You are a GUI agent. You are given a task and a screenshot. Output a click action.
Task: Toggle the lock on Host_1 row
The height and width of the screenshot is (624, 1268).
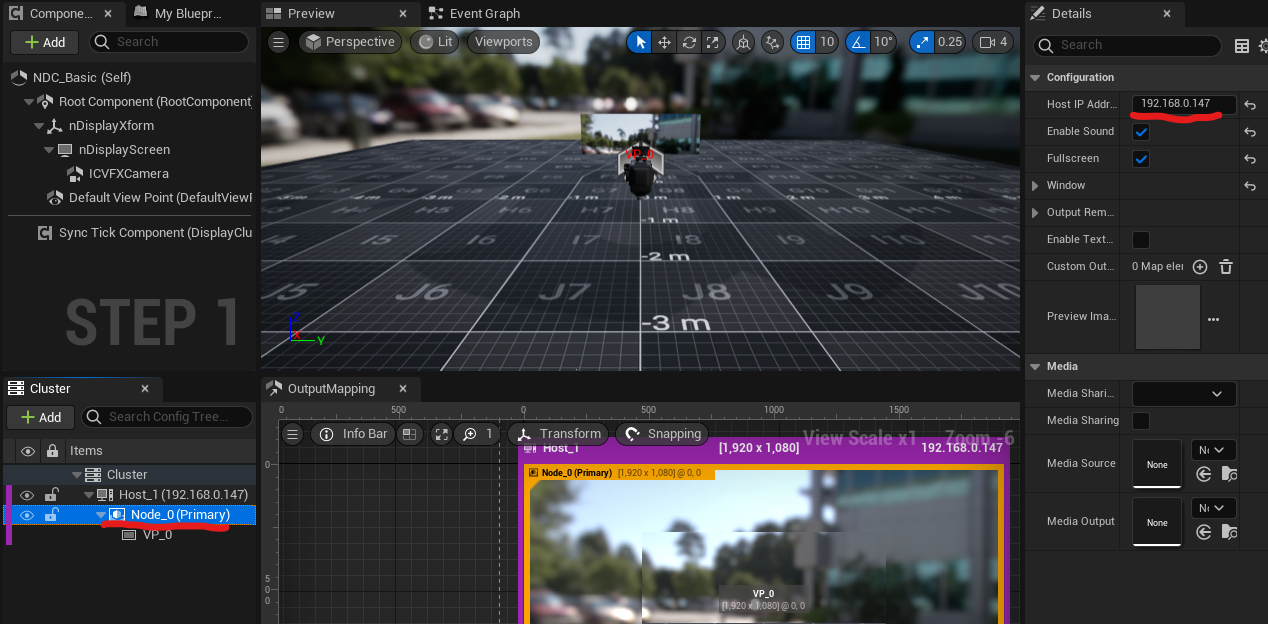51,495
